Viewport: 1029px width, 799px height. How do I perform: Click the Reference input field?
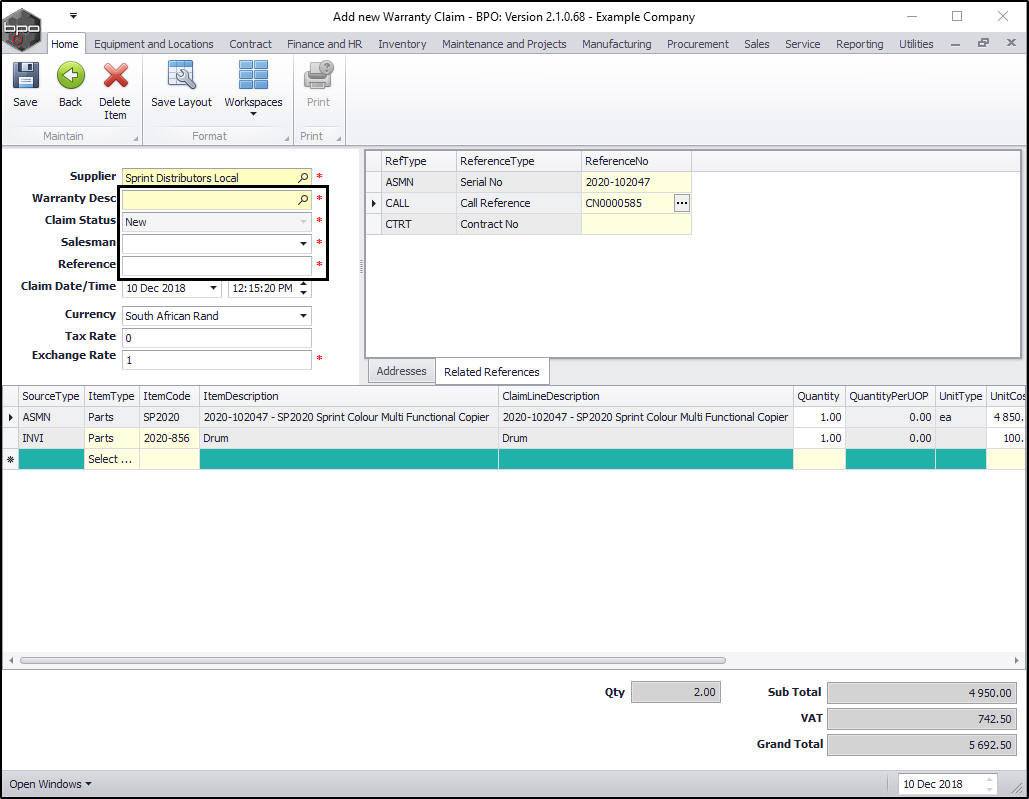(x=217, y=266)
